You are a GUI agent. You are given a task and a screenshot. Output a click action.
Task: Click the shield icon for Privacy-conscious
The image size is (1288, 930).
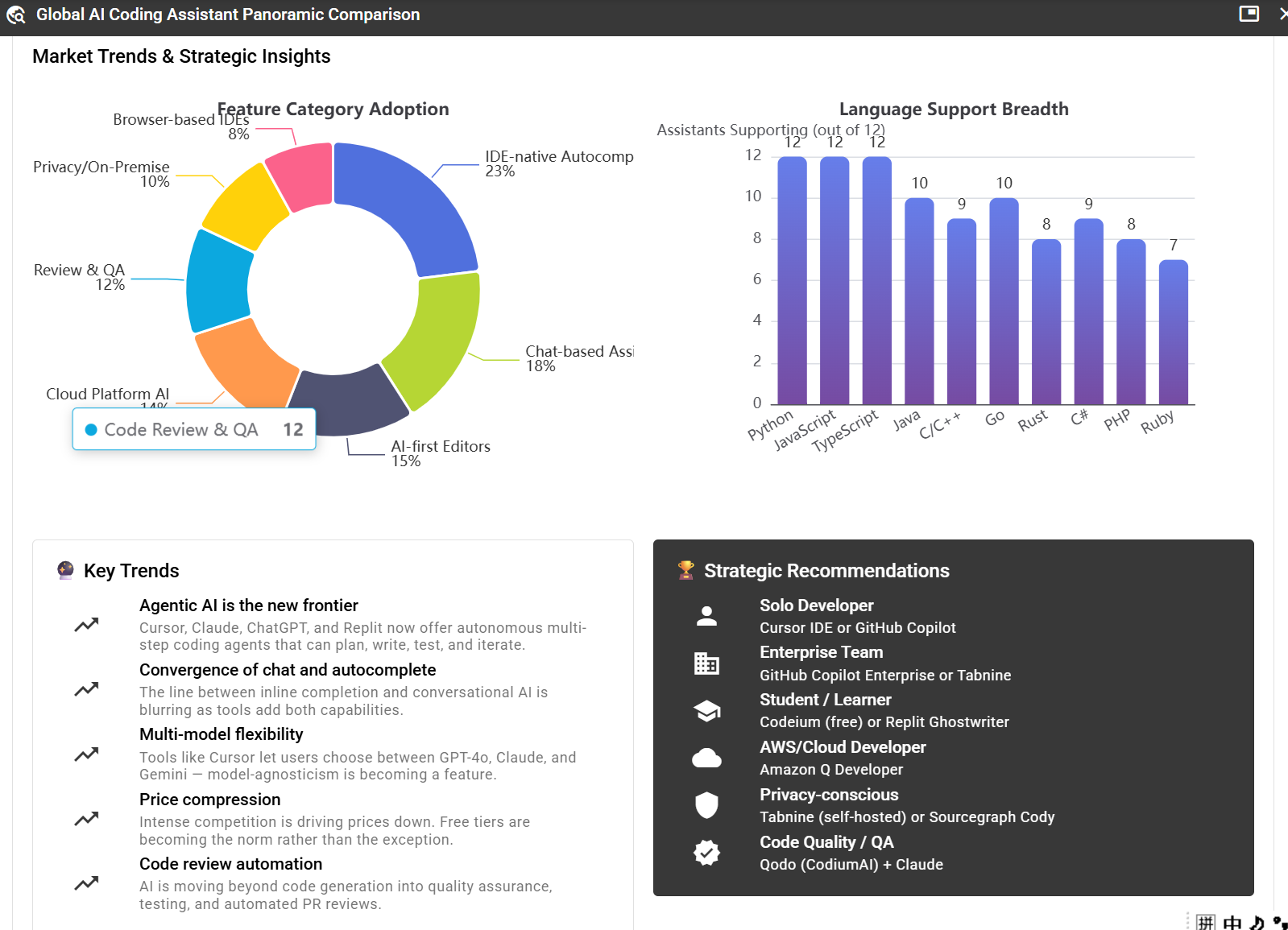click(706, 805)
